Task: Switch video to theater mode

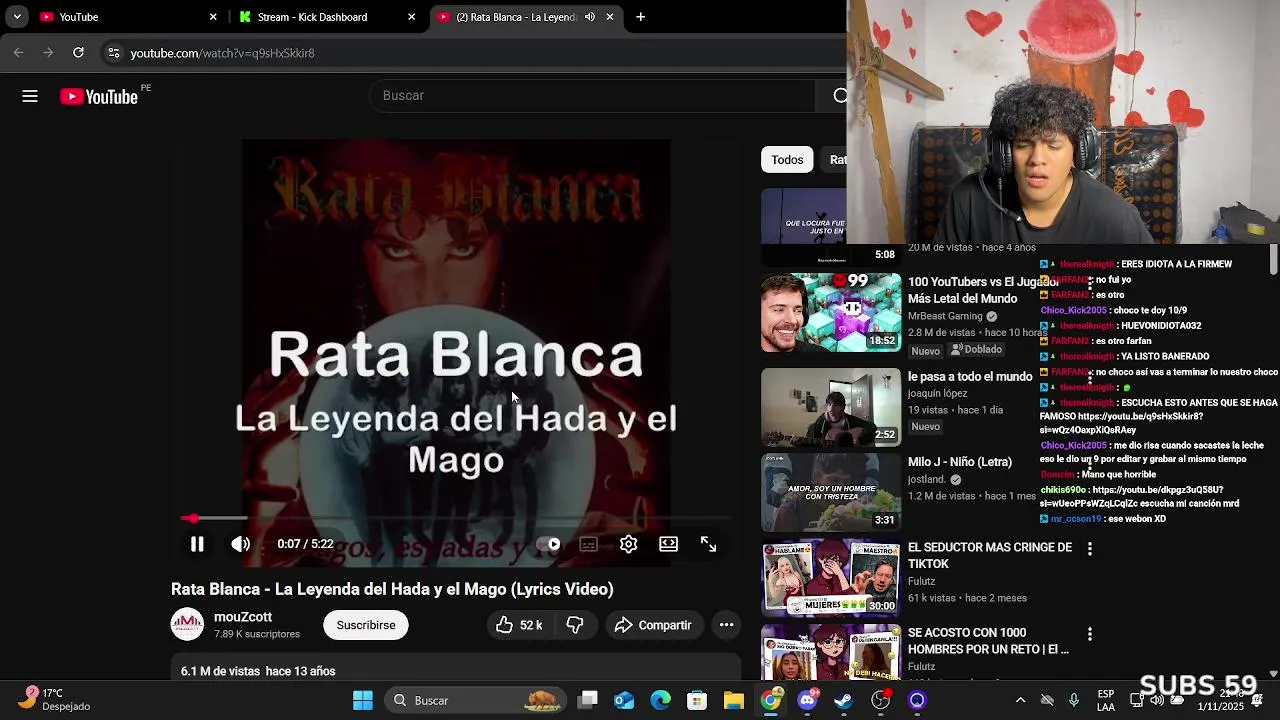Action: point(668,544)
